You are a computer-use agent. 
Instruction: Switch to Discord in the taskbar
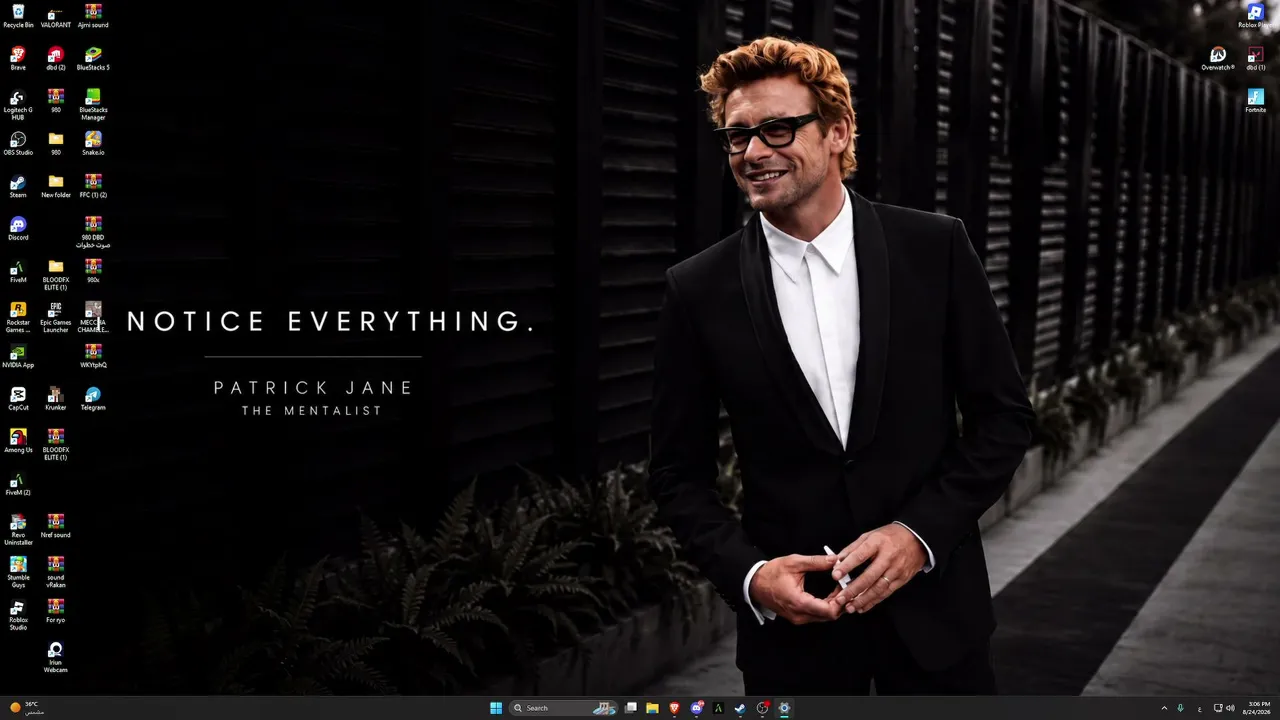pos(697,708)
